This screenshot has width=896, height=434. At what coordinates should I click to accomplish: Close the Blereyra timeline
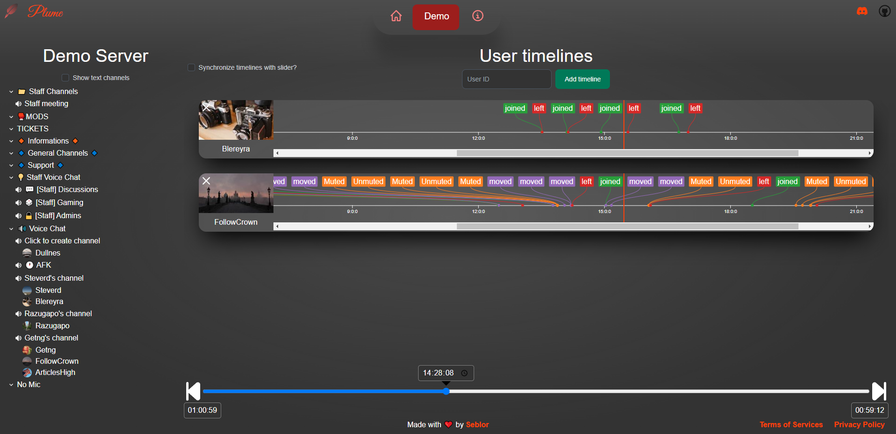tap(207, 107)
